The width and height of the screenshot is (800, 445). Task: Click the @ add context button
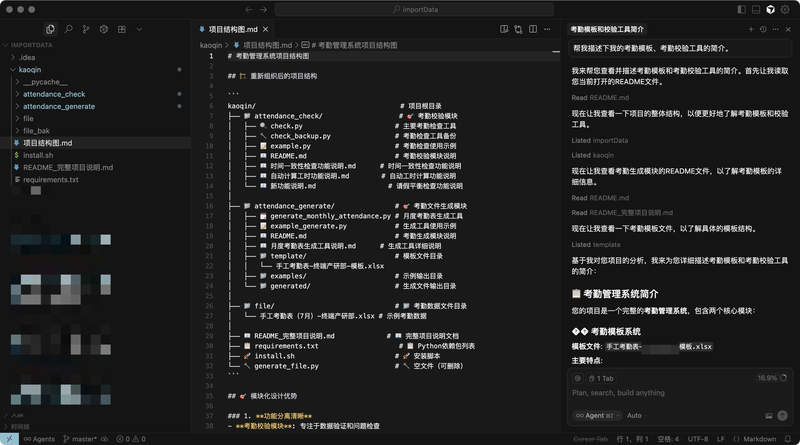[x=578, y=378]
